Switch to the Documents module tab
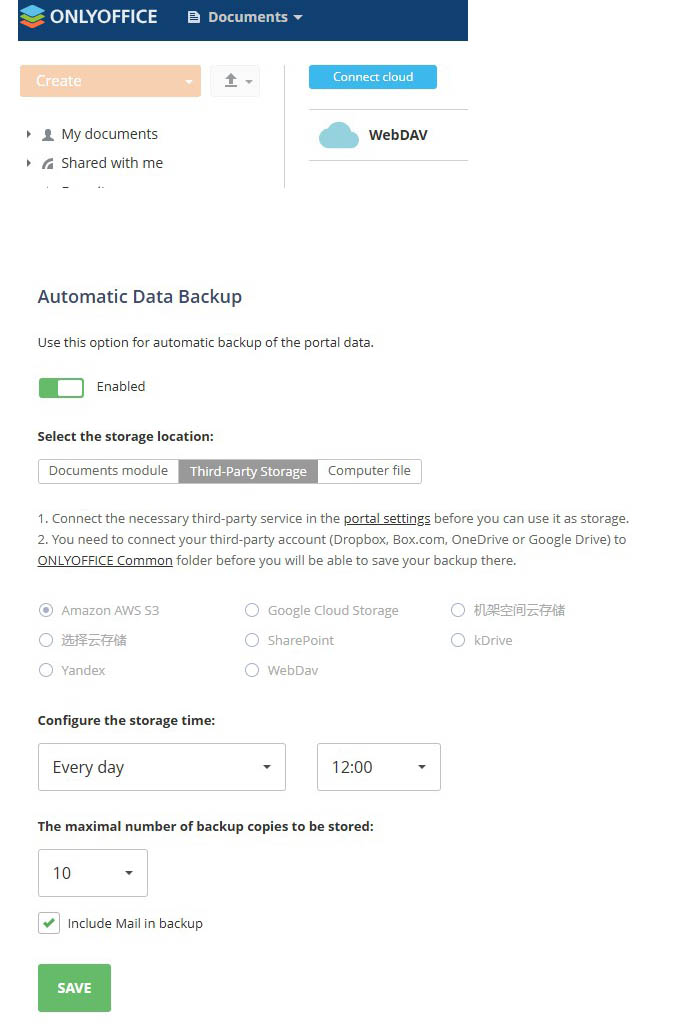 coord(109,471)
